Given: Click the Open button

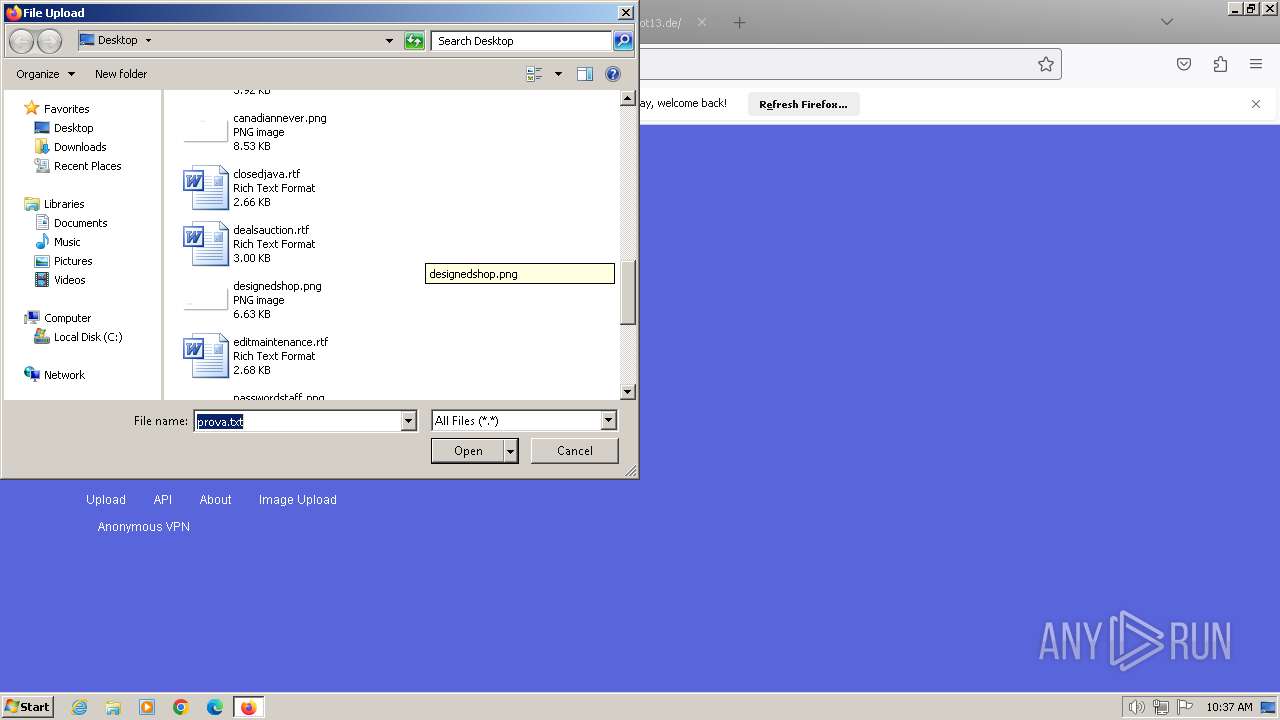Looking at the screenshot, I should click(468, 451).
